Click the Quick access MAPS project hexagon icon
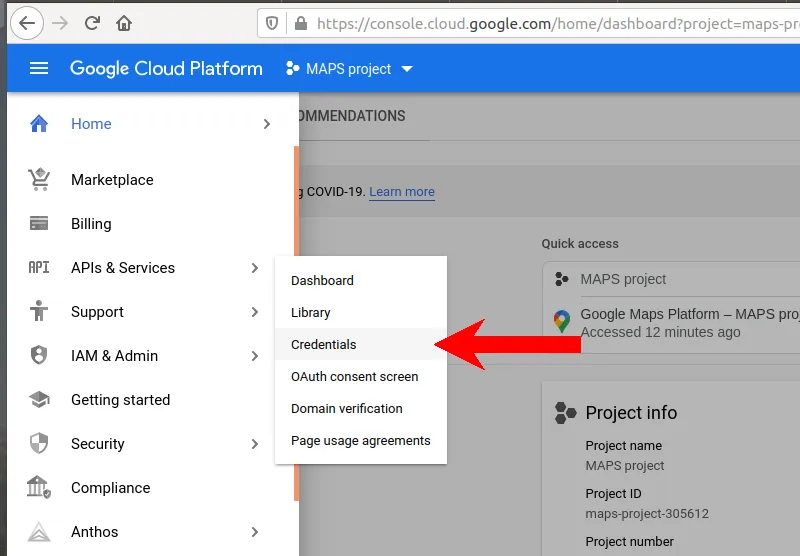The height and width of the screenshot is (556, 800). click(x=562, y=279)
